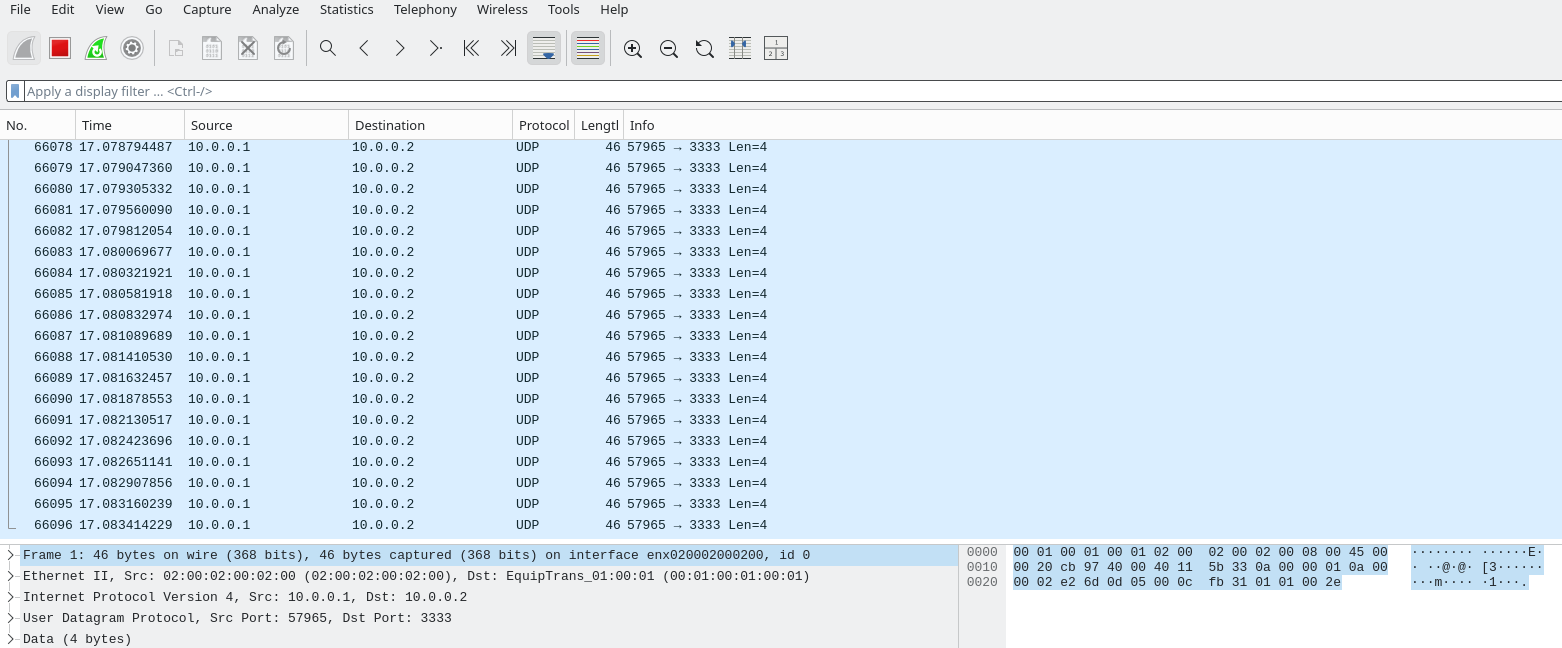This screenshot has width=1562, height=648.
Task: Toggle auto-scroll during live capture
Action: click(x=544, y=48)
